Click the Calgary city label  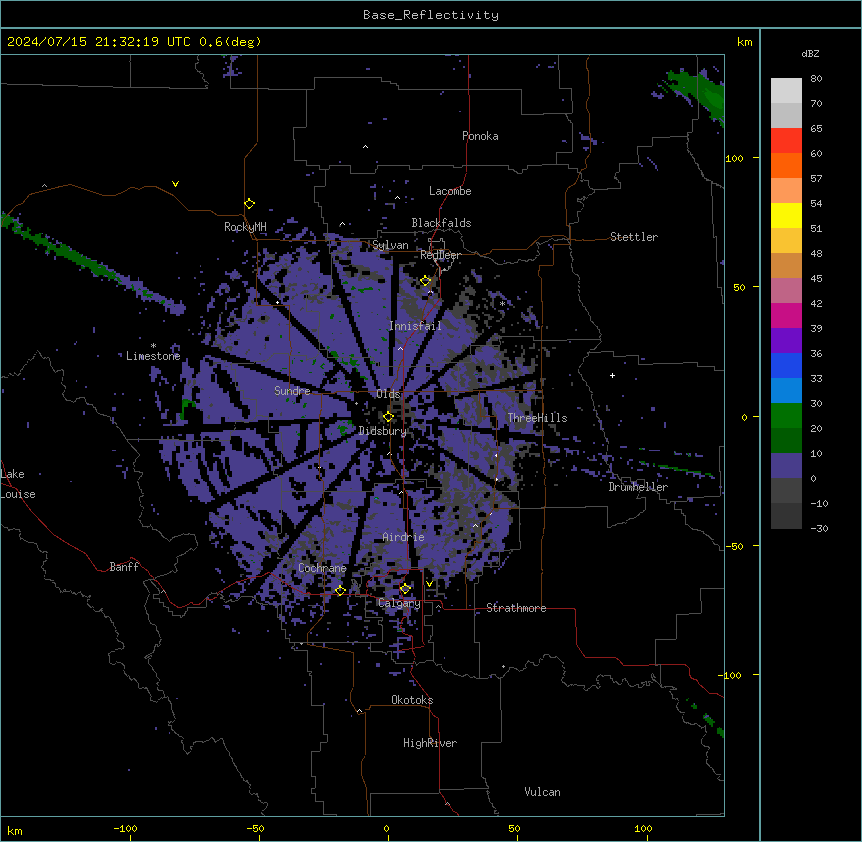(x=399, y=603)
